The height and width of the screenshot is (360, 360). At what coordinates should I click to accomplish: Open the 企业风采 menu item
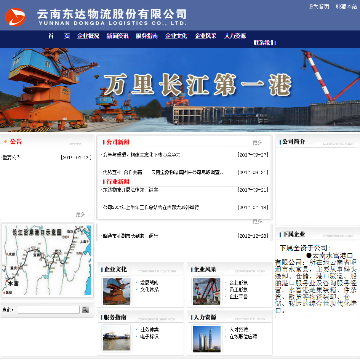click(x=205, y=36)
